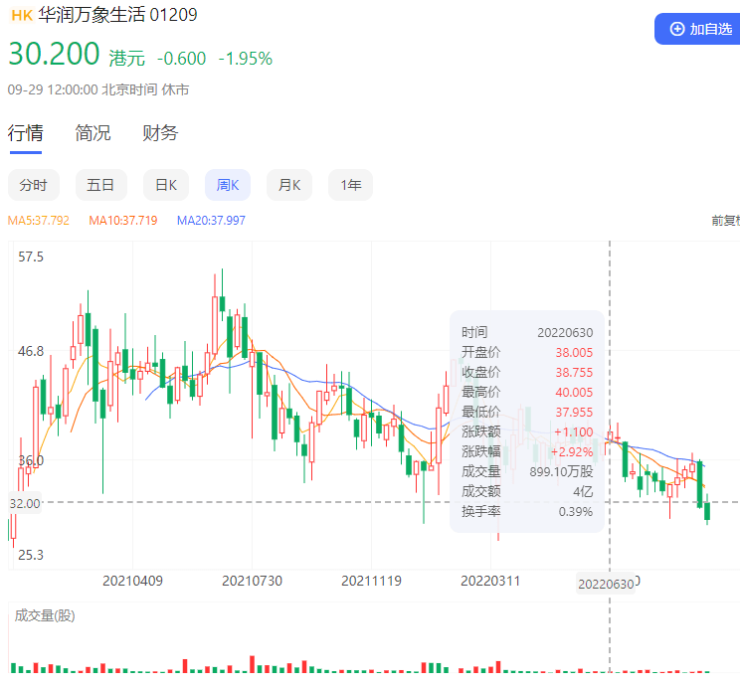Image resolution: width=740 pixels, height=688 pixels.
Task: Click the 46.8 y-axis label
Action: tap(31, 352)
